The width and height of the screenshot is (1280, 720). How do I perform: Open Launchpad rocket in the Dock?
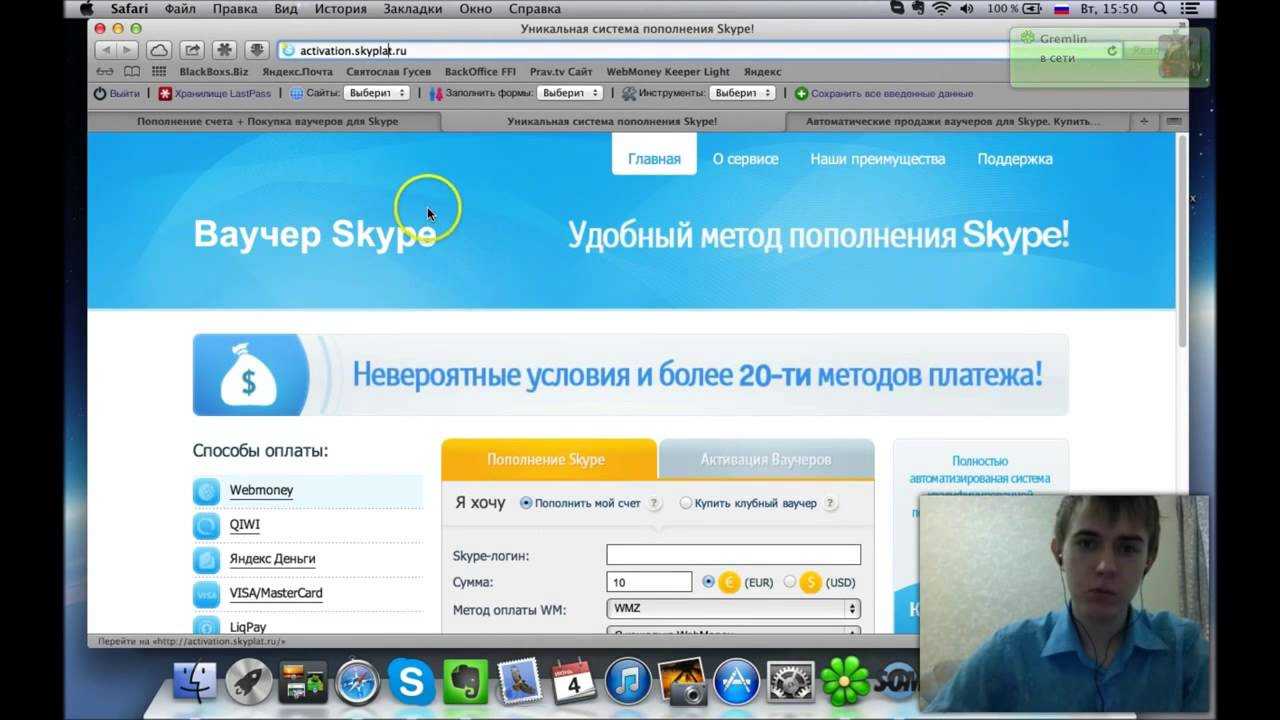249,683
